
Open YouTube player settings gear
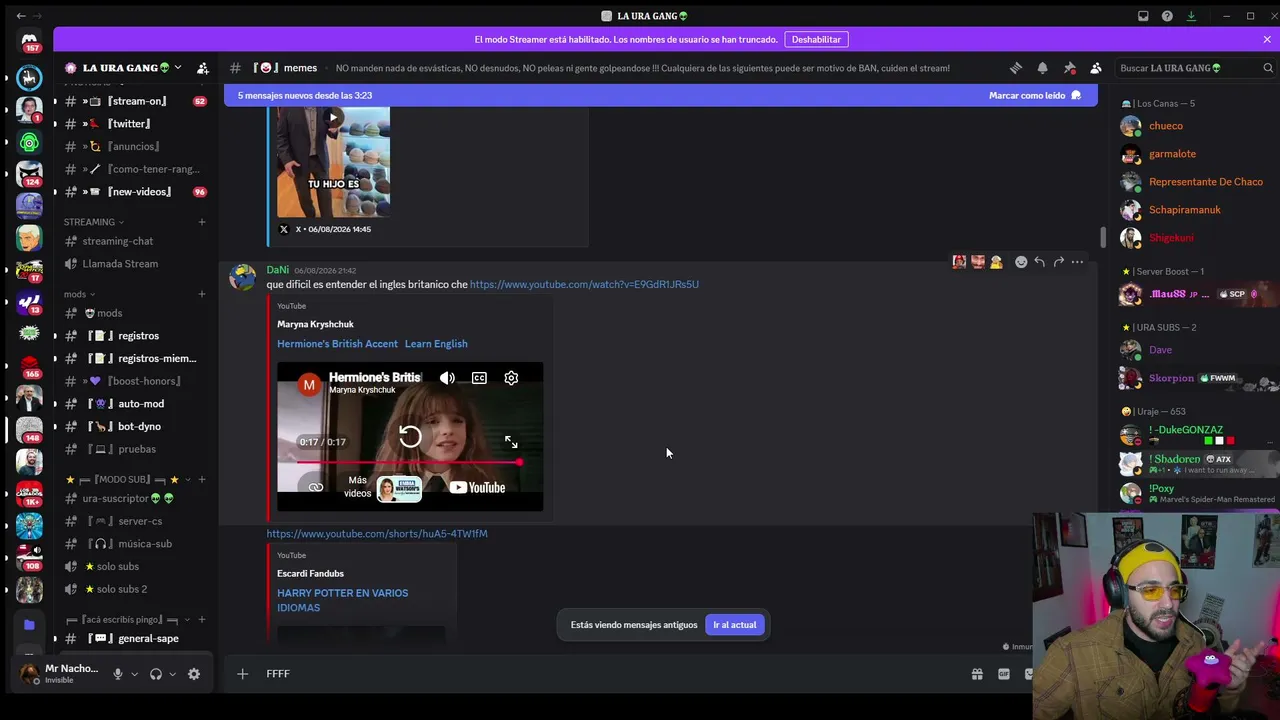(x=511, y=378)
